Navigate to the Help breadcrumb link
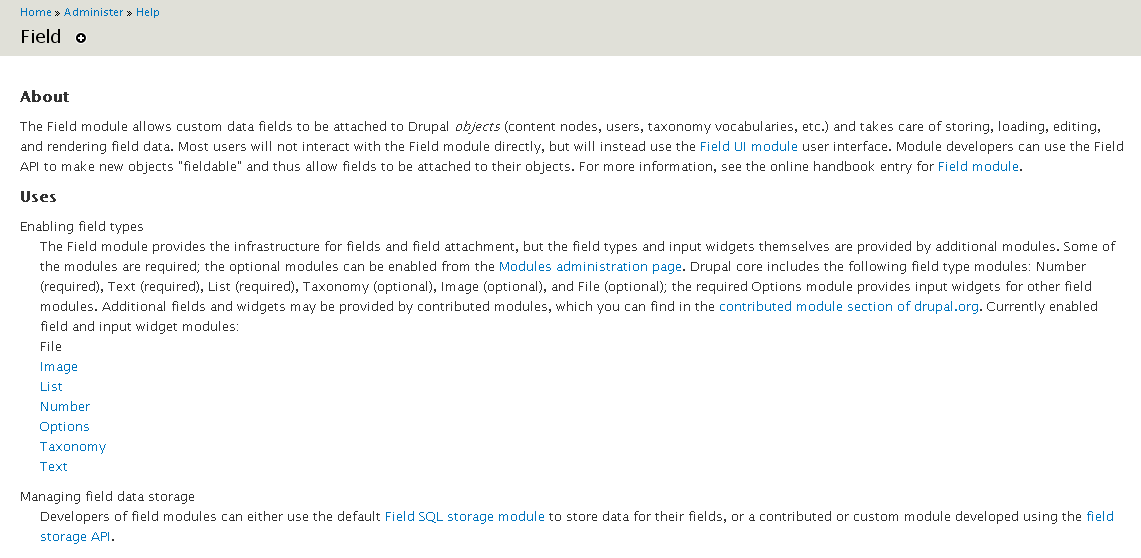This screenshot has width=1141, height=558. point(147,12)
